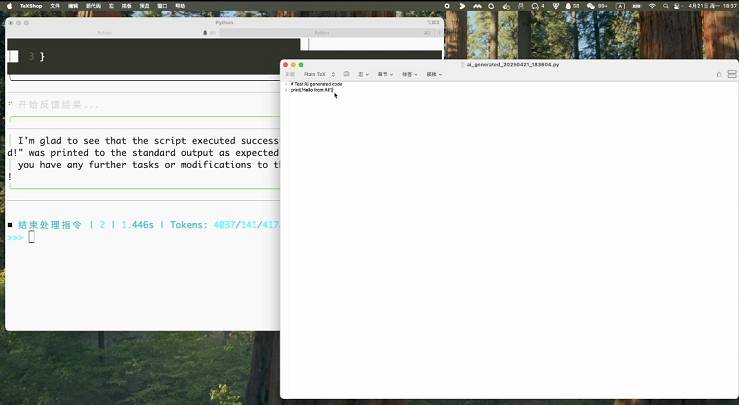Expand the 宏 (Macros) toolbar dropdown
This screenshot has width=739, height=405.
click(363, 74)
